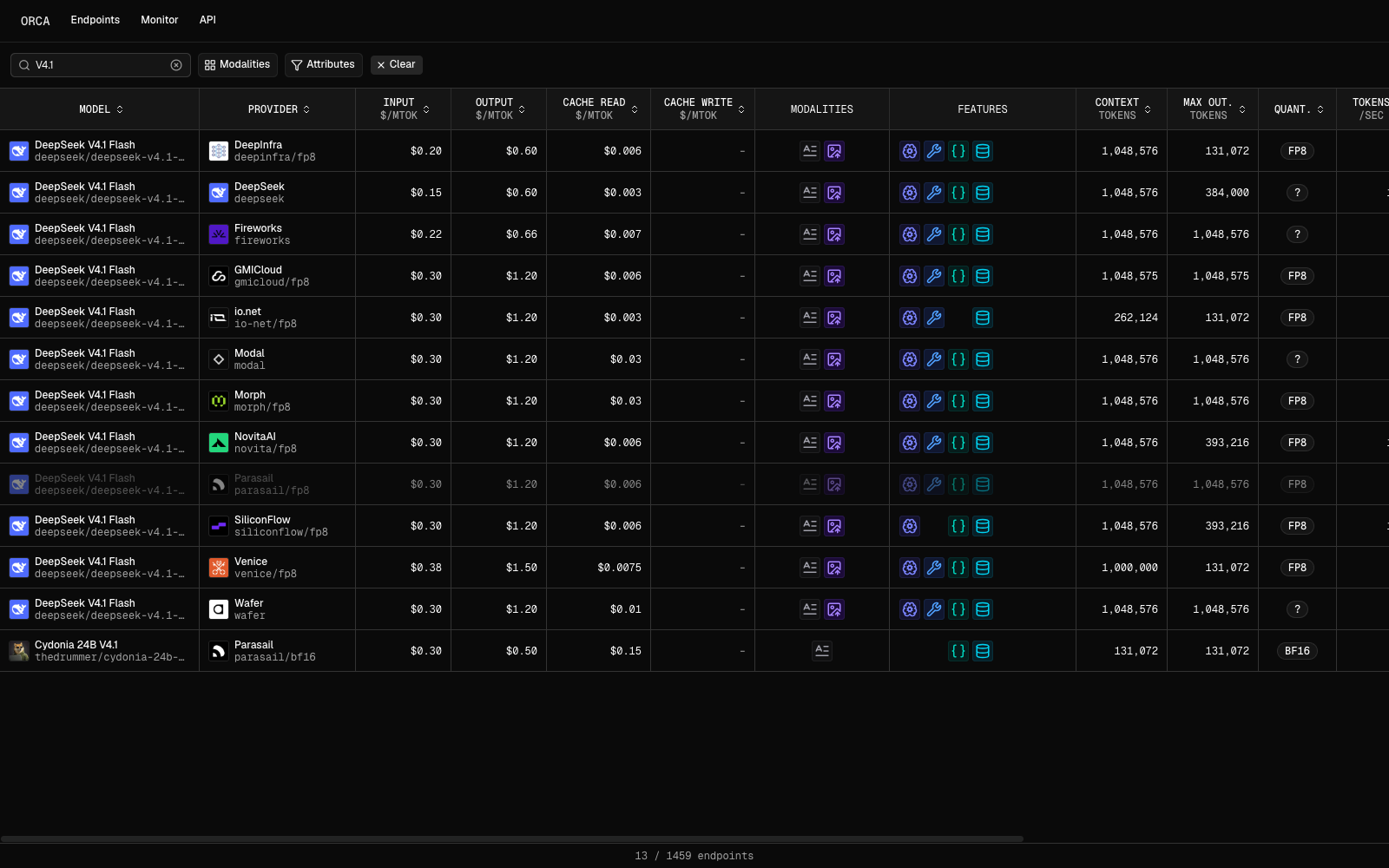Click the text modality icon in io.net row
This screenshot has width=1389, height=868.
point(810,318)
